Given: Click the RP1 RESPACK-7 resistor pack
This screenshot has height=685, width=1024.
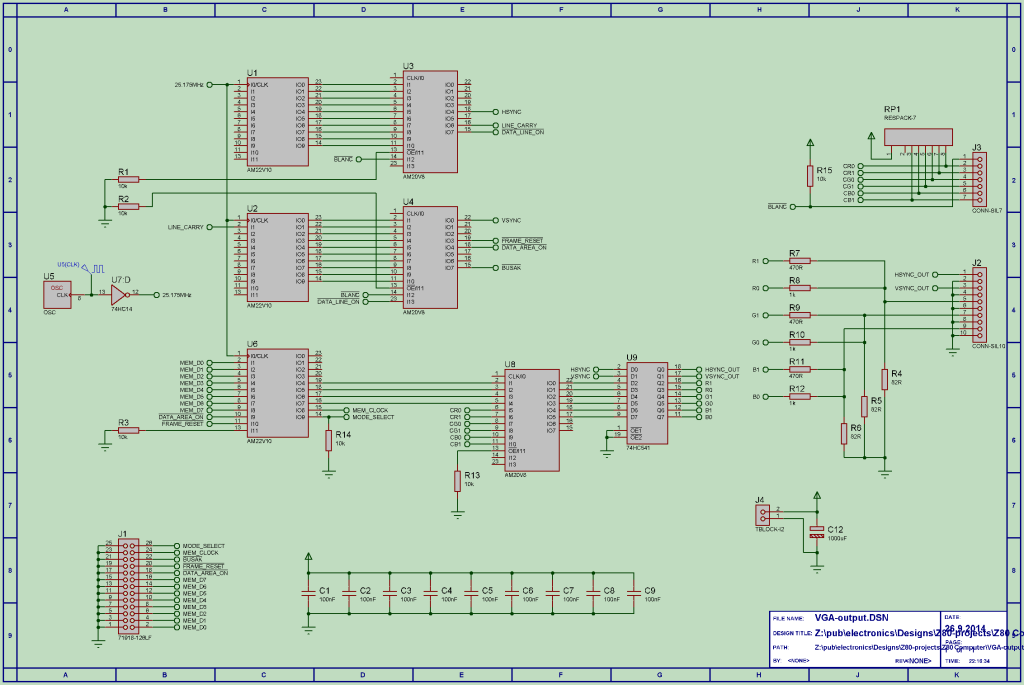Looking at the screenshot, I should point(918,137).
